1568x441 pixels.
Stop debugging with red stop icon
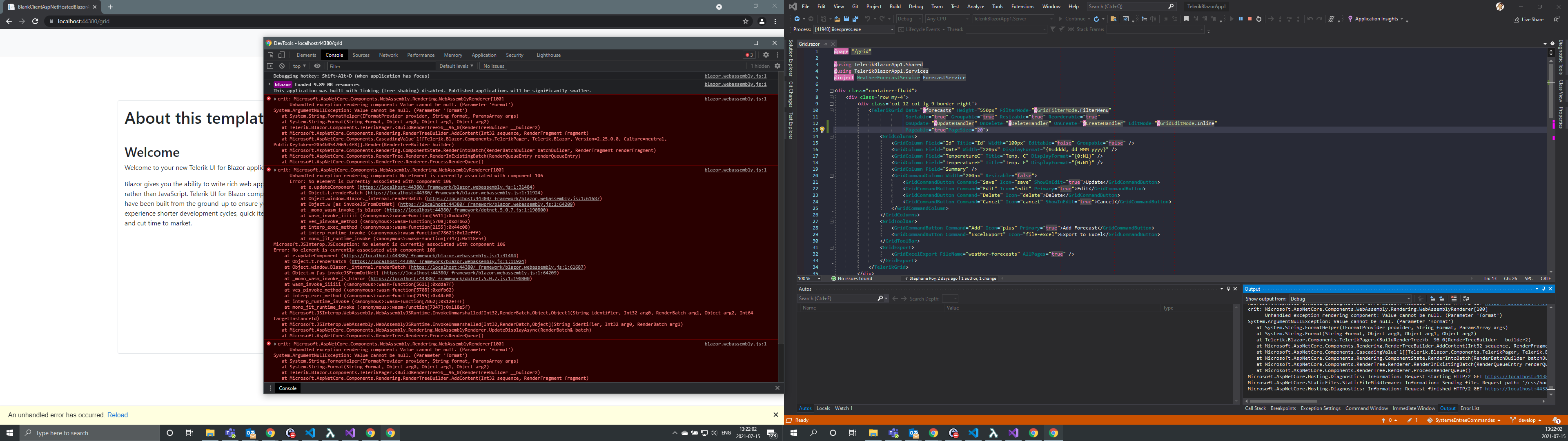click(1249, 19)
